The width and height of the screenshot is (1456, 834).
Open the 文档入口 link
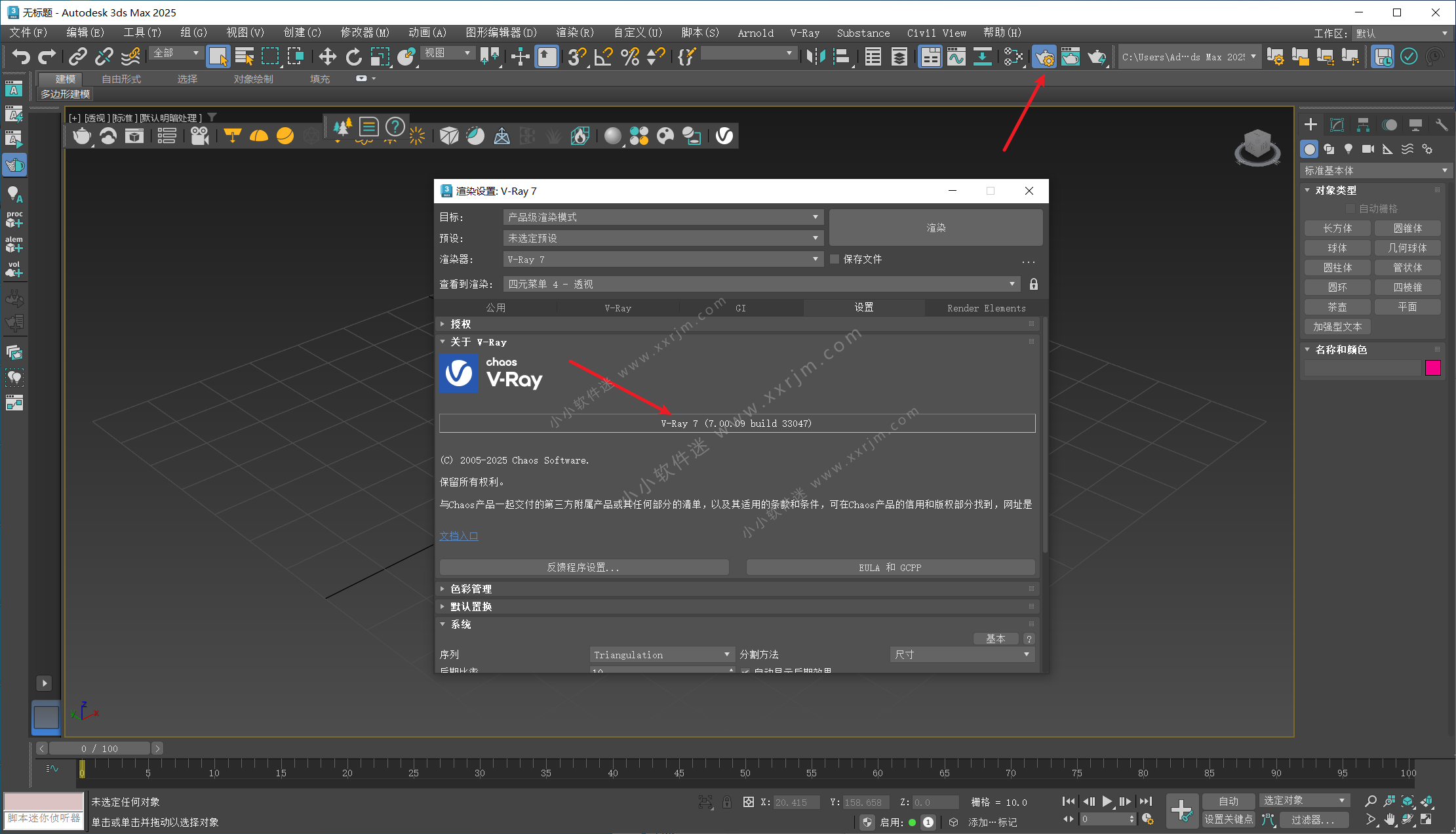click(x=459, y=536)
